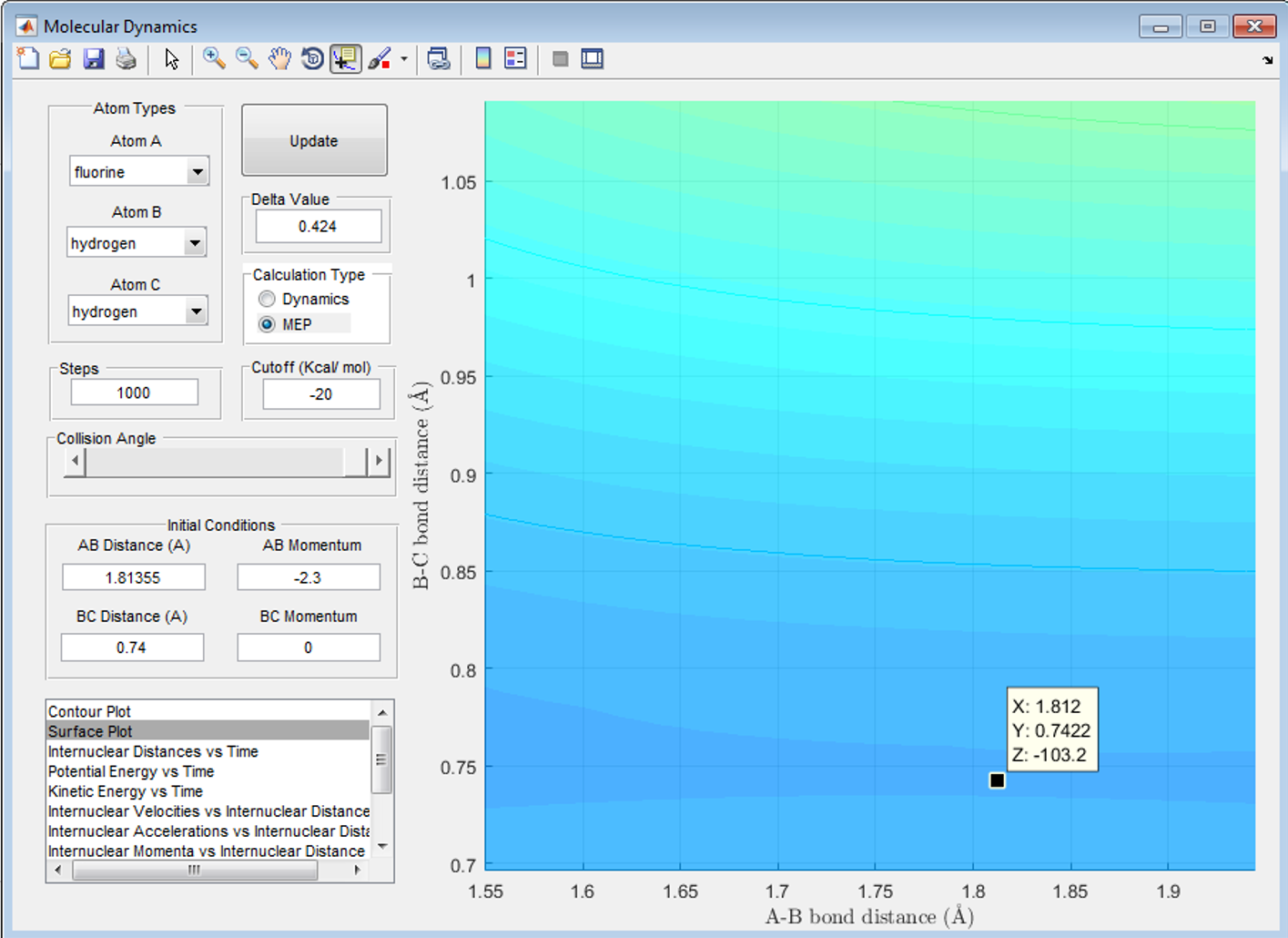Click the Save Figure disk icon
Image resolution: width=1288 pixels, height=938 pixels.
93,59
